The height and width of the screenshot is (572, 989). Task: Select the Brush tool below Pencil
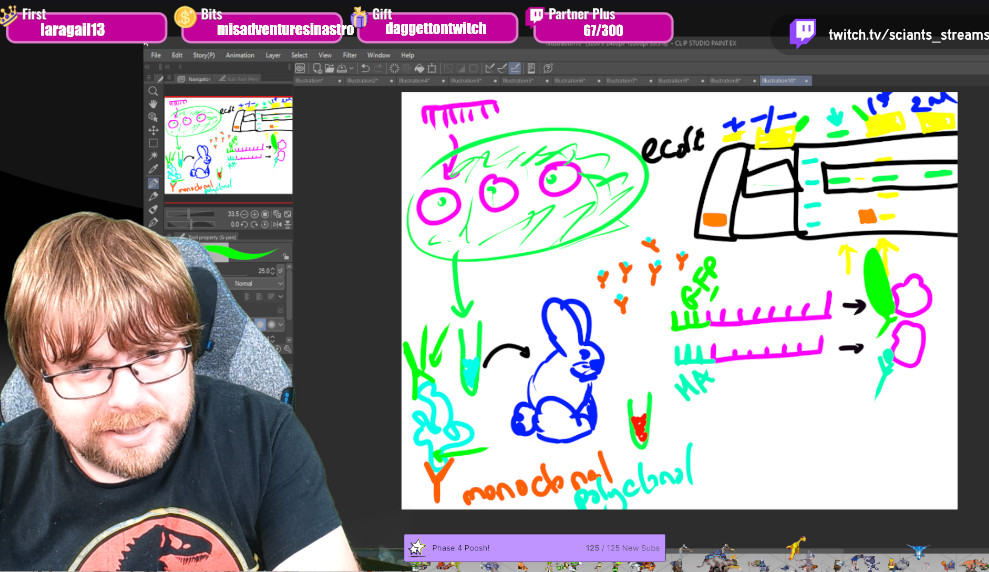(x=153, y=209)
